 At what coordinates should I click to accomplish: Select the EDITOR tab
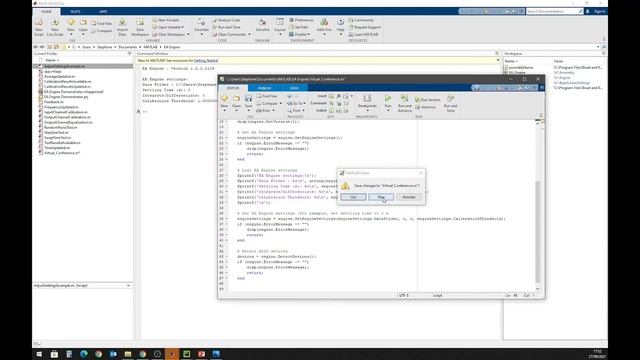click(233, 88)
